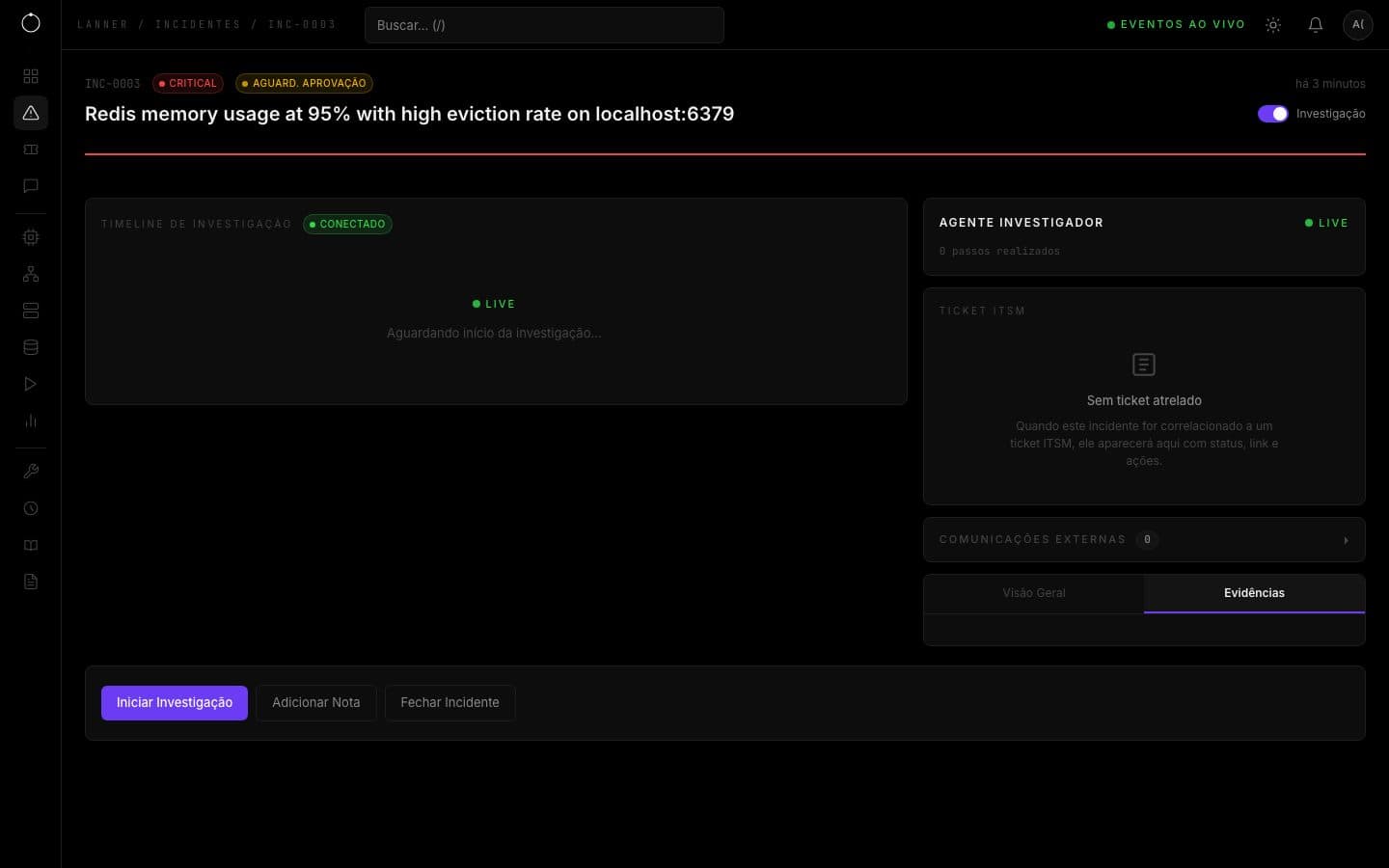
Task: Open the play triangle icon in the sidebar
Action: pyautogui.click(x=31, y=384)
